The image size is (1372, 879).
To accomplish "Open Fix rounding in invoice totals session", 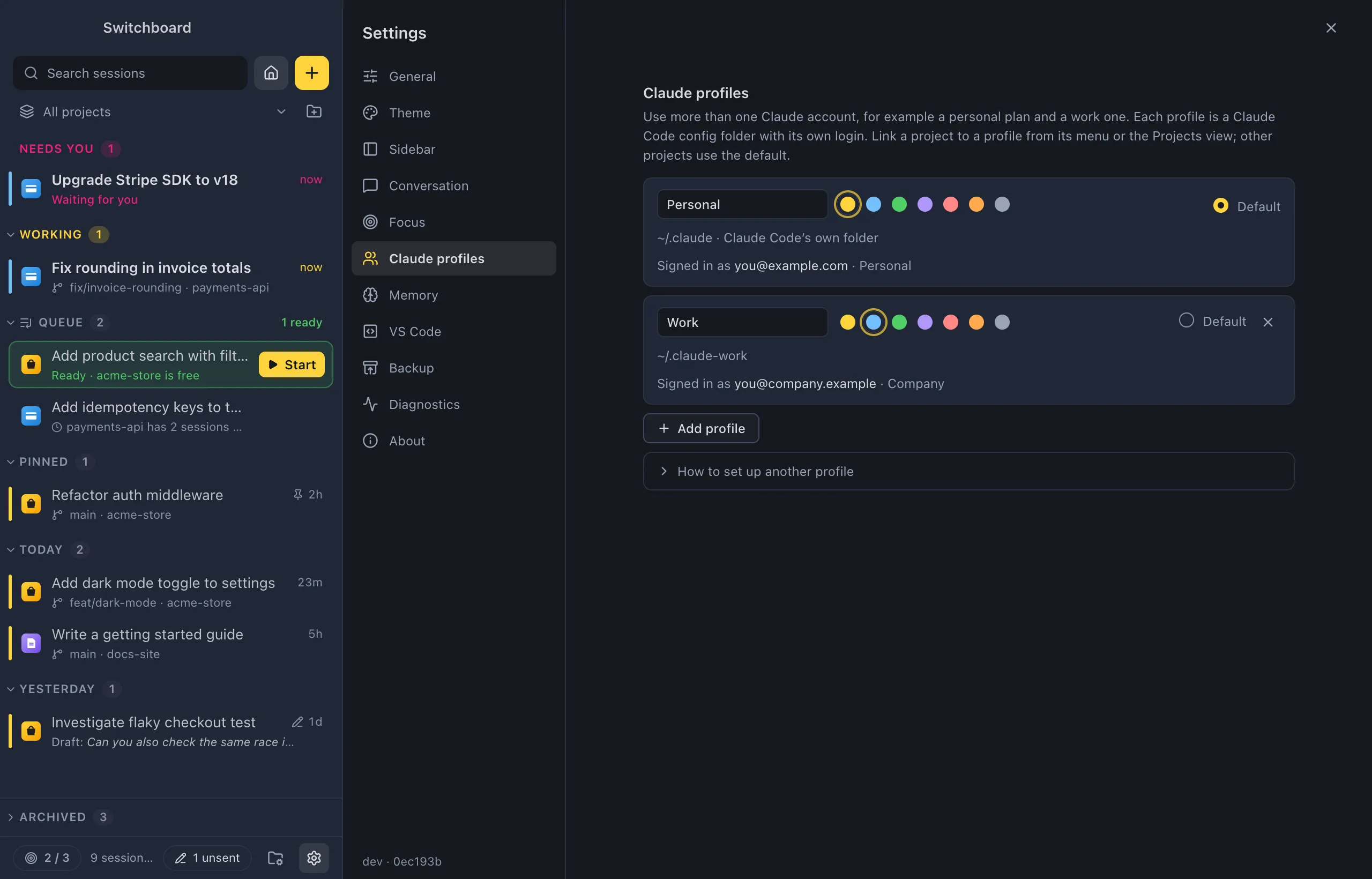I will point(170,277).
